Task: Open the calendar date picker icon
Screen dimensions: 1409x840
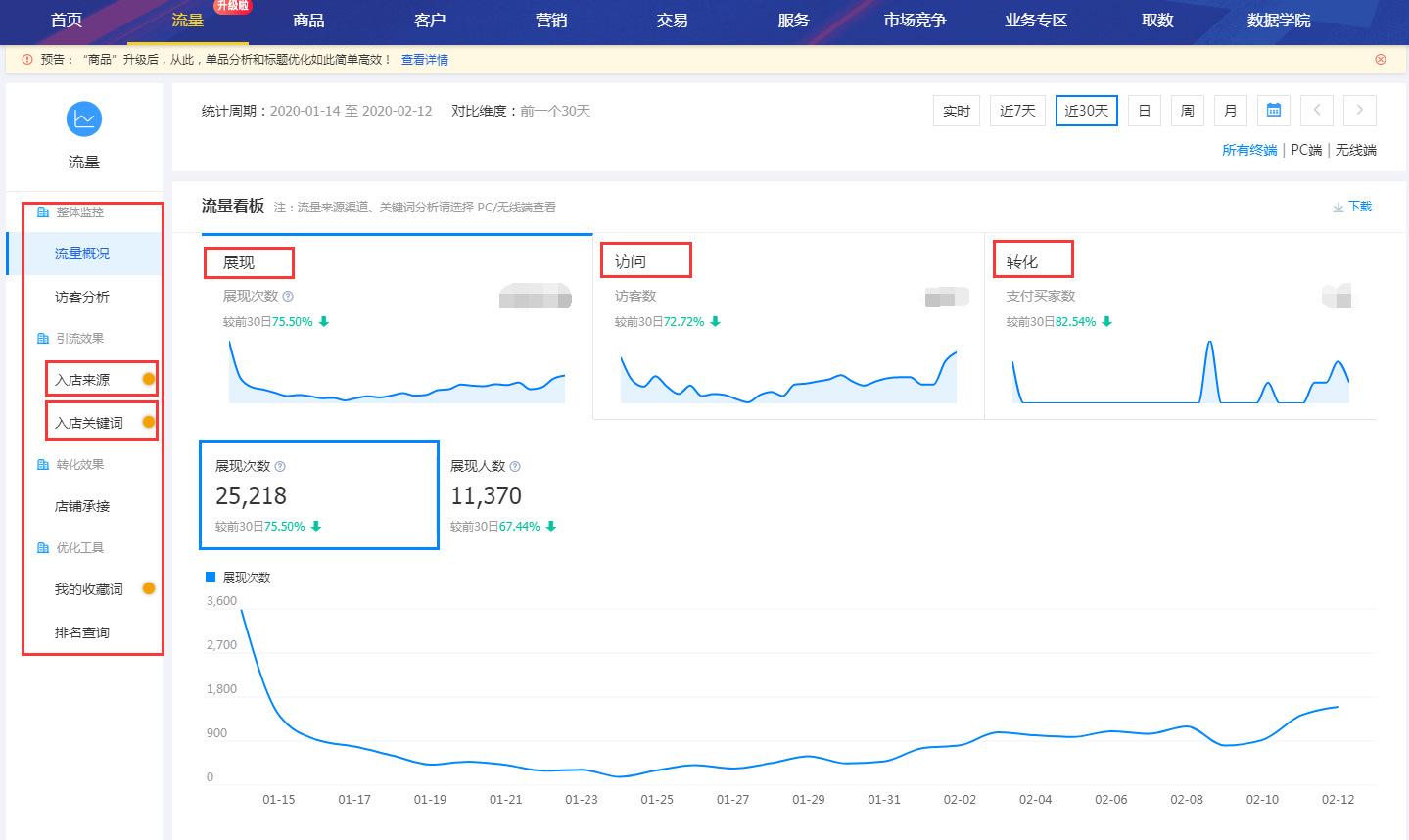Action: (x=1274, y=111)
